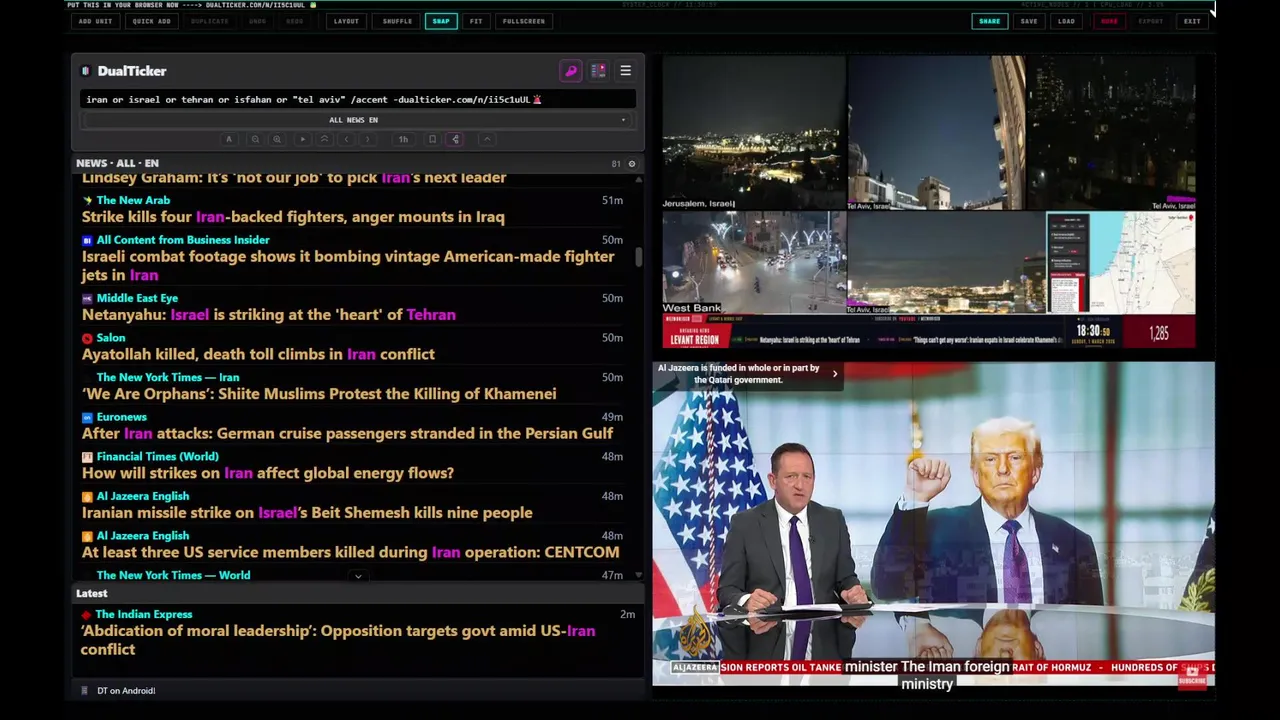The width and height of the screenshot is (1280, 720).
Task: Change the 1h time range filter
Action: tap(403, 139)
